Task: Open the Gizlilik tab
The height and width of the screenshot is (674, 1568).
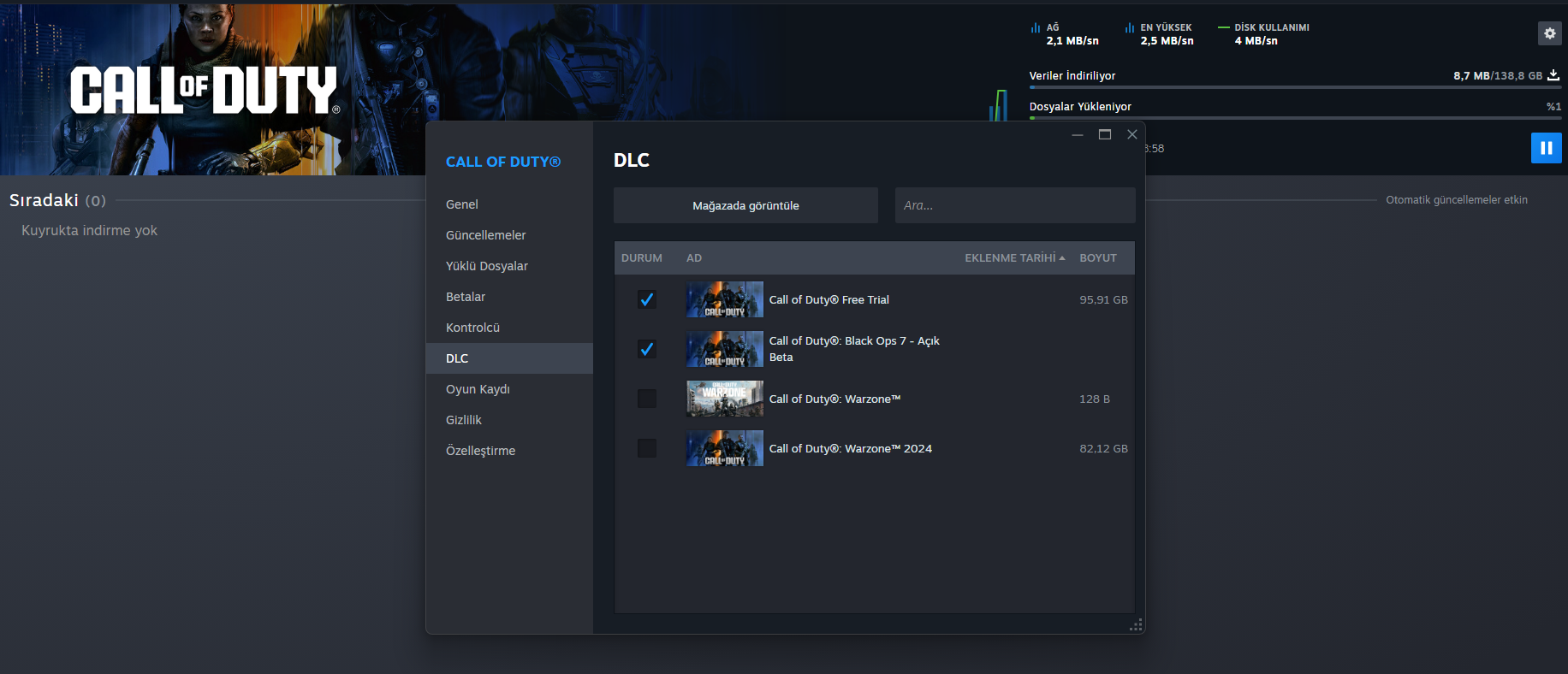Action: click(x=509, y=420)
